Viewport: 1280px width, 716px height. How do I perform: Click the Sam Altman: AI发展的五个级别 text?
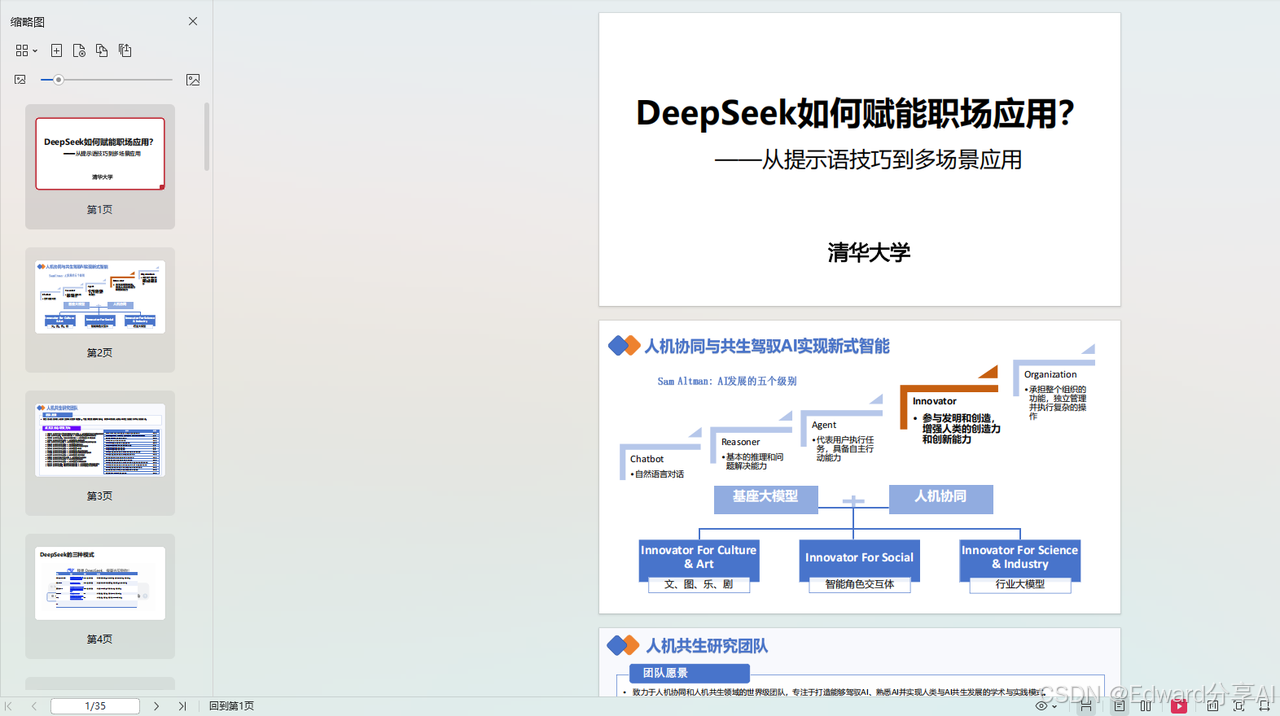pyautogui.click(x=727, y=381)
